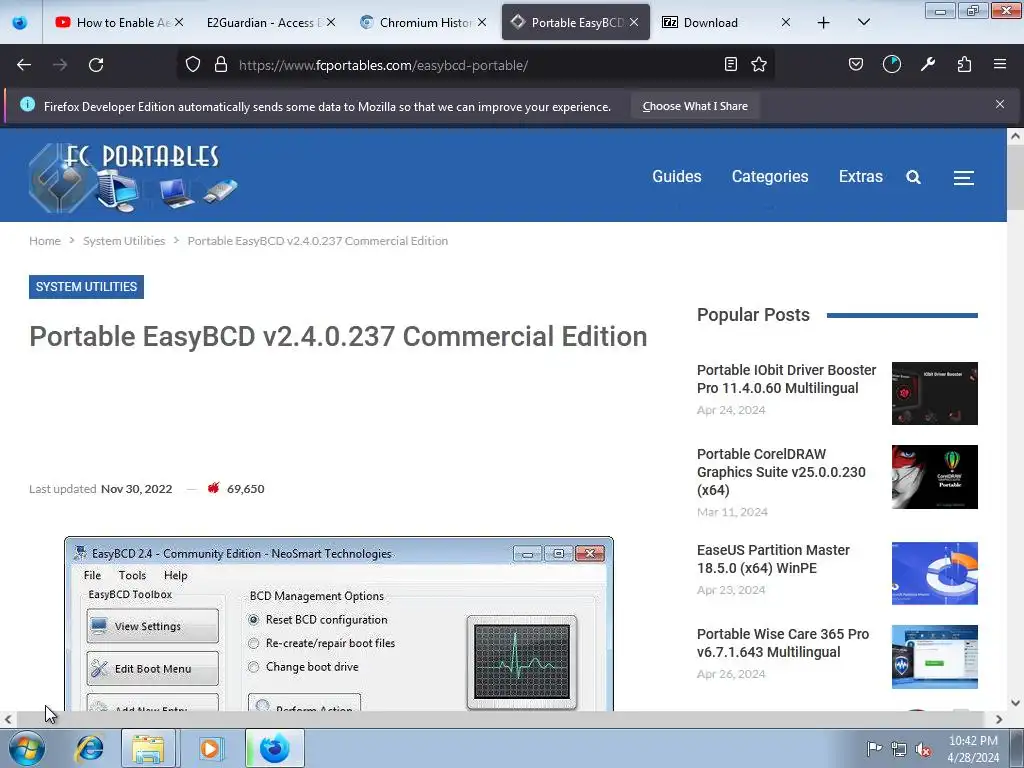
Task: Click the Firefox View icon in tab strip
Action: (x=20, y=22)
